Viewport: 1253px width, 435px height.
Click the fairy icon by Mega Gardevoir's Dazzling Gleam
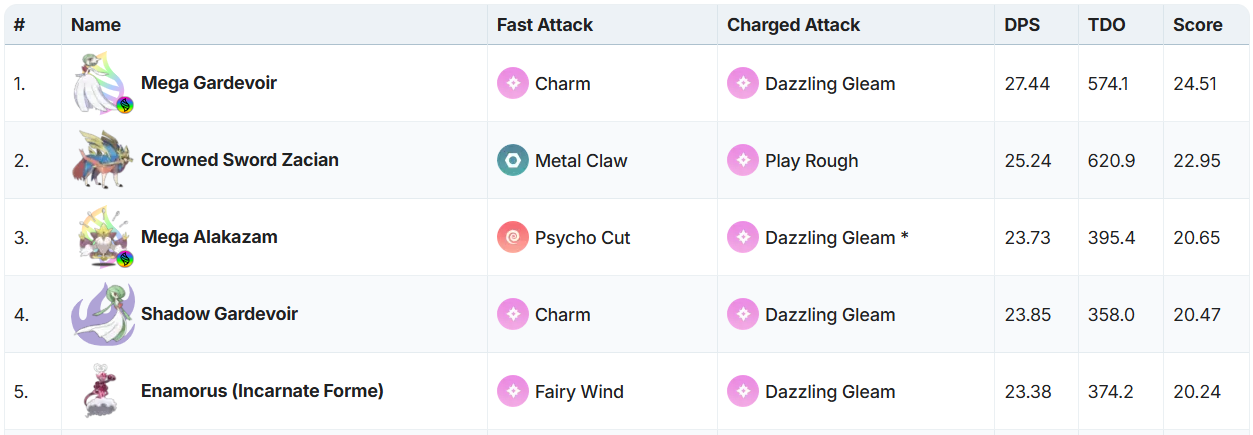(x=743, y=84)
